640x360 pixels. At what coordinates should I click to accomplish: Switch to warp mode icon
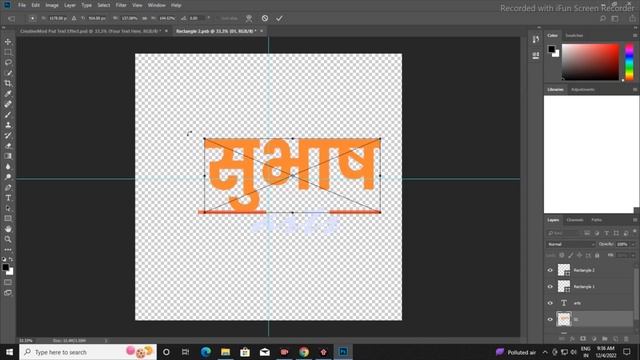[249, 18]
